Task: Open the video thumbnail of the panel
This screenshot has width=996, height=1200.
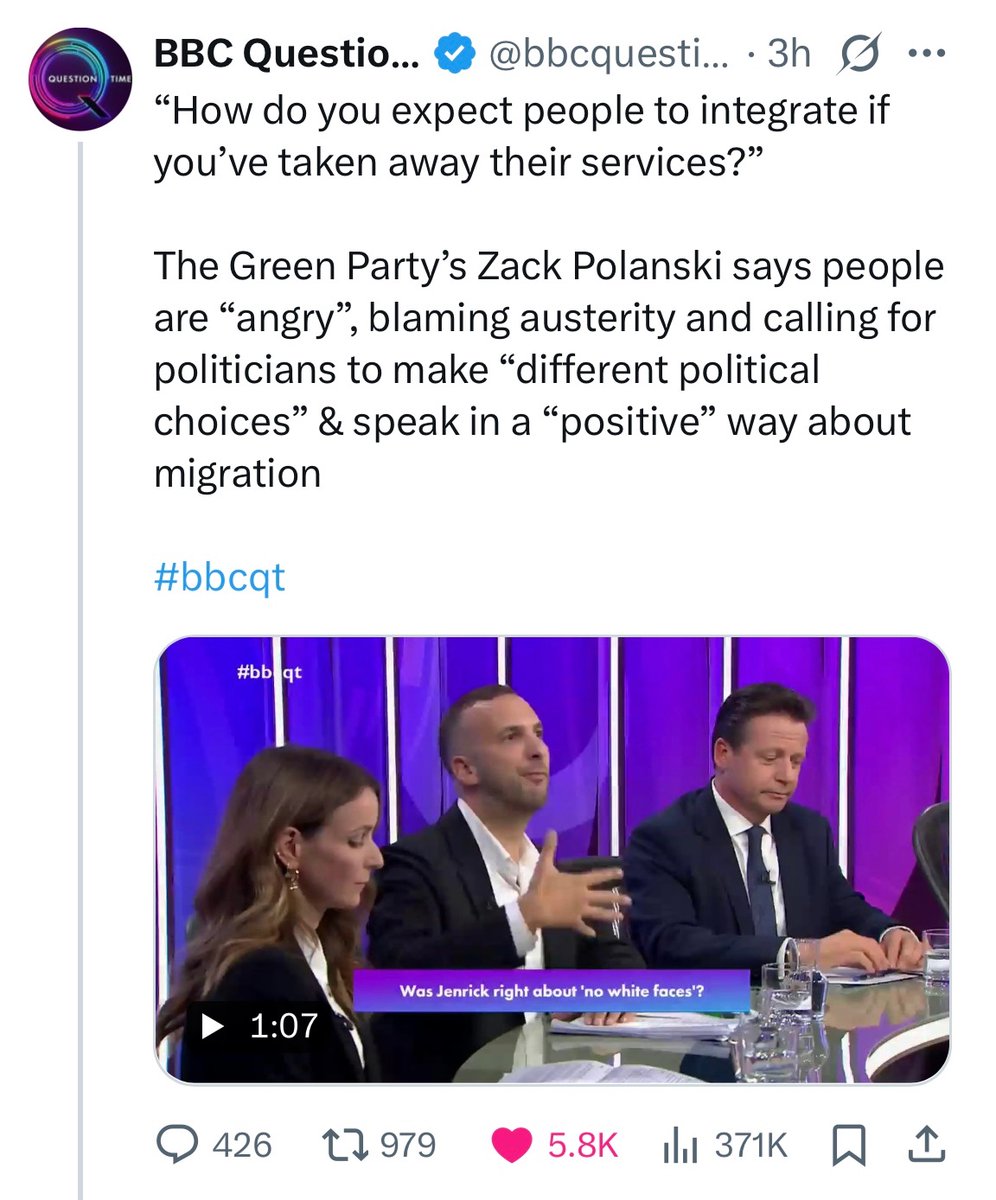Action: [x=552, y=859]
